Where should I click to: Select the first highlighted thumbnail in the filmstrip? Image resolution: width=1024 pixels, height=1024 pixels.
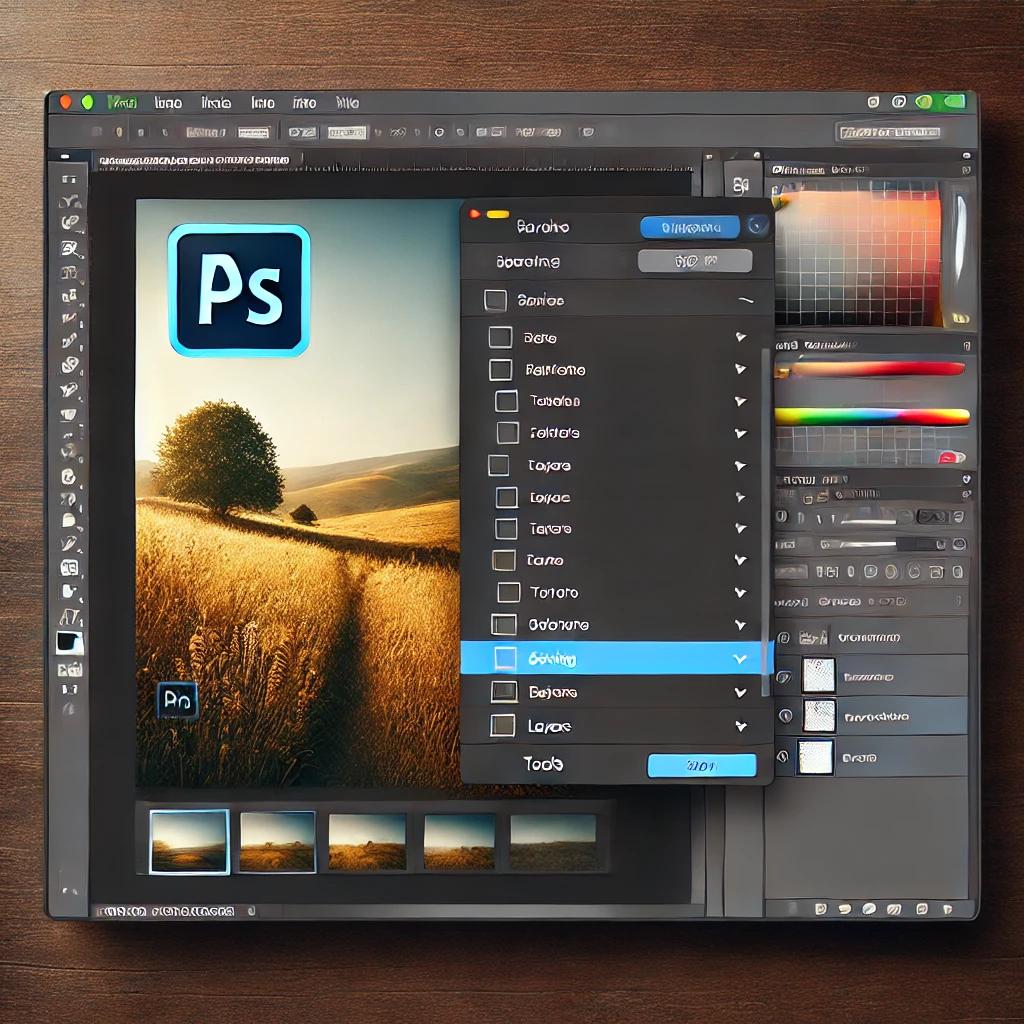(189, 841)
